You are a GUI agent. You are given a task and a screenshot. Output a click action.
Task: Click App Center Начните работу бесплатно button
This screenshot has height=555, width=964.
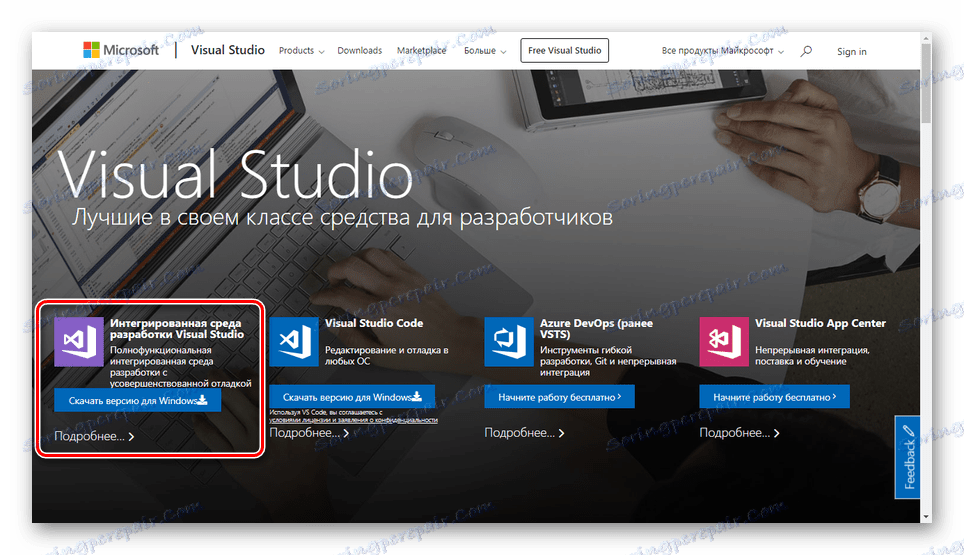click(775, 397)
